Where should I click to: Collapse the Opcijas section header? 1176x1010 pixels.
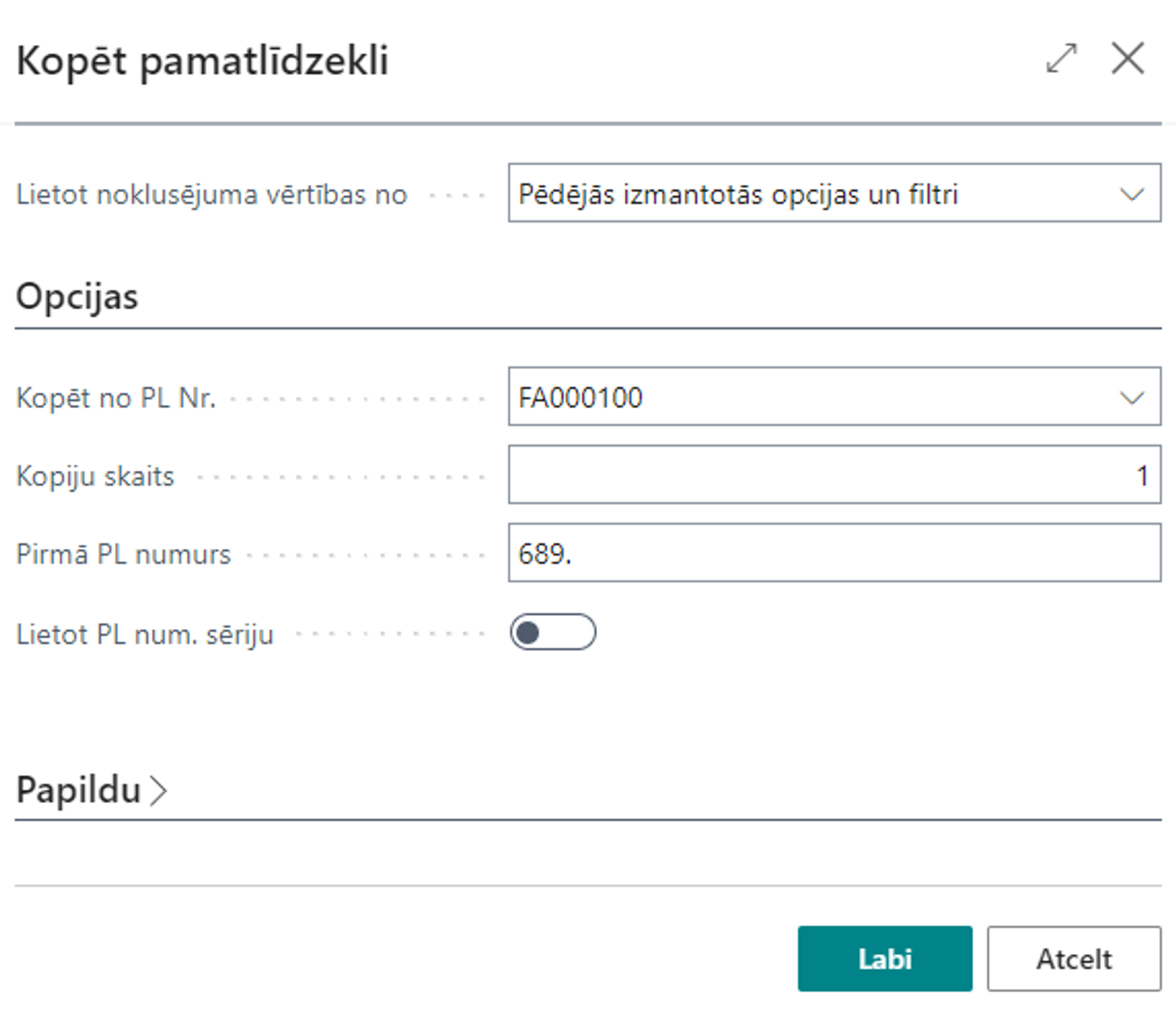point(77,296)
